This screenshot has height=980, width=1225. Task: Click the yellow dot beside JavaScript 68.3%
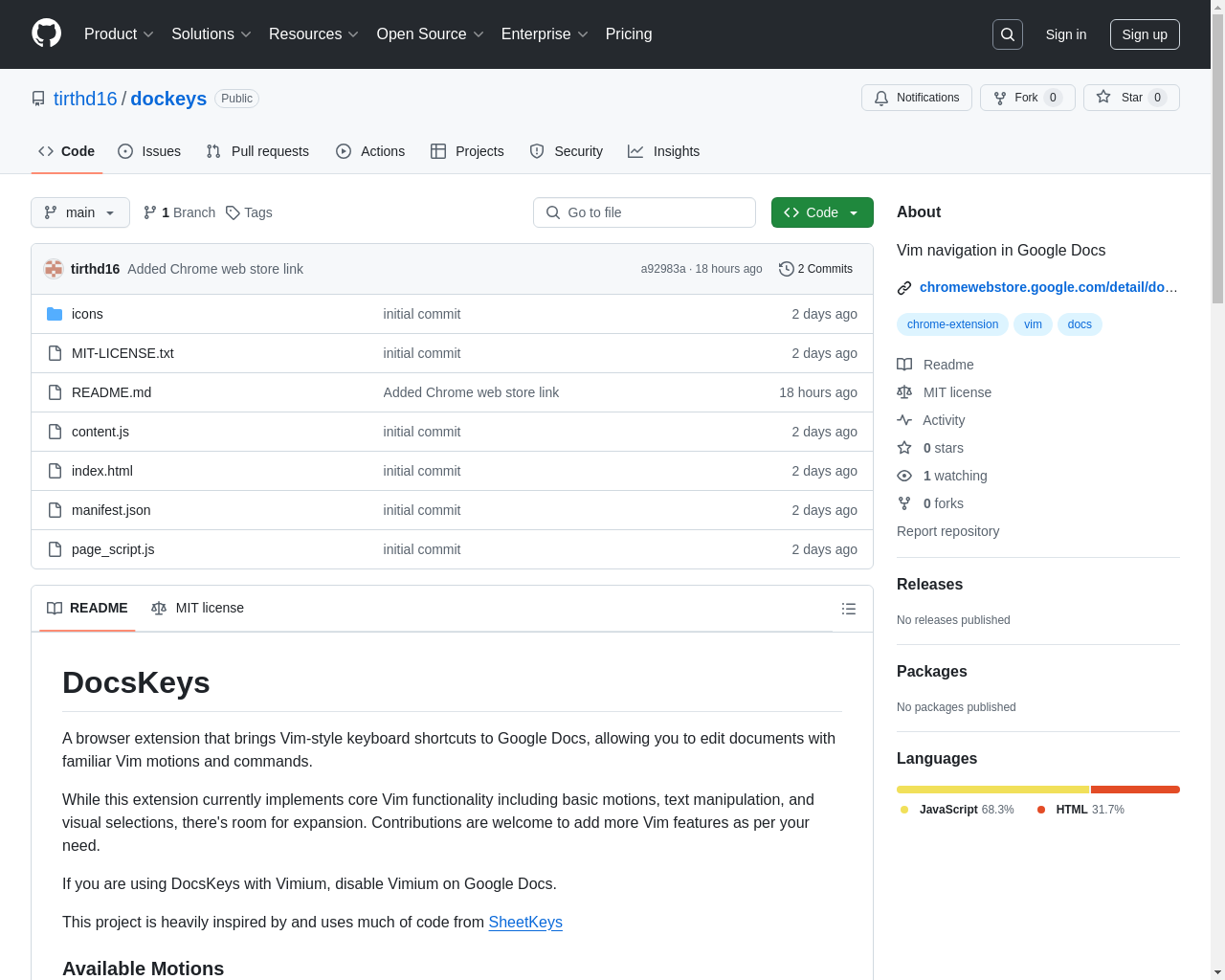[x=904, y=810]
